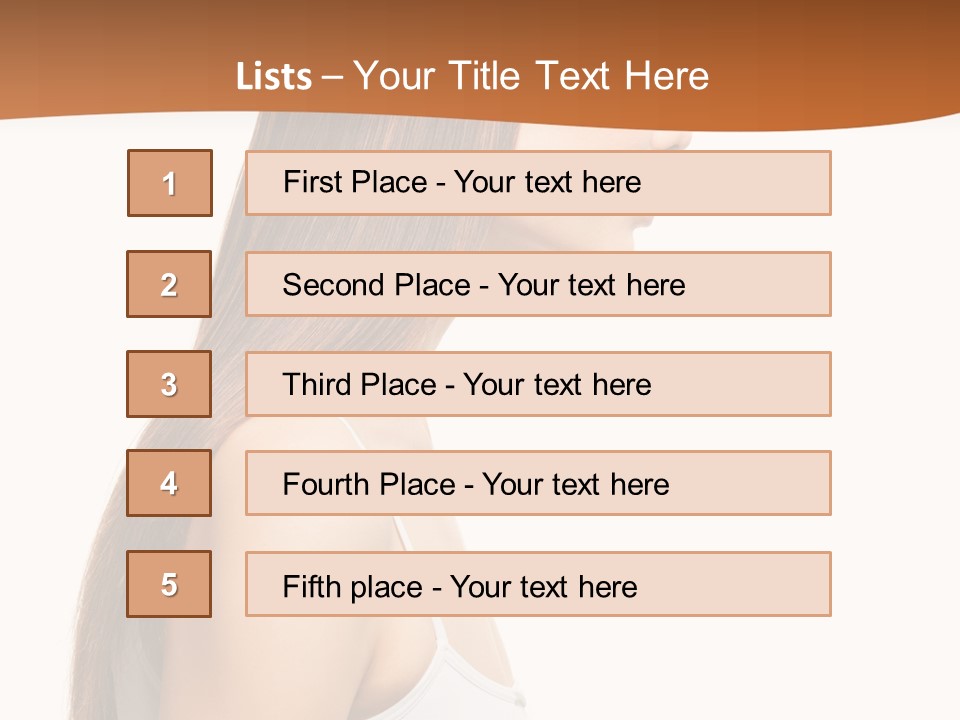The width and height of the screenshot is (960, 720).
Task: Select the Fifth place text box
Action: (538, 585)
